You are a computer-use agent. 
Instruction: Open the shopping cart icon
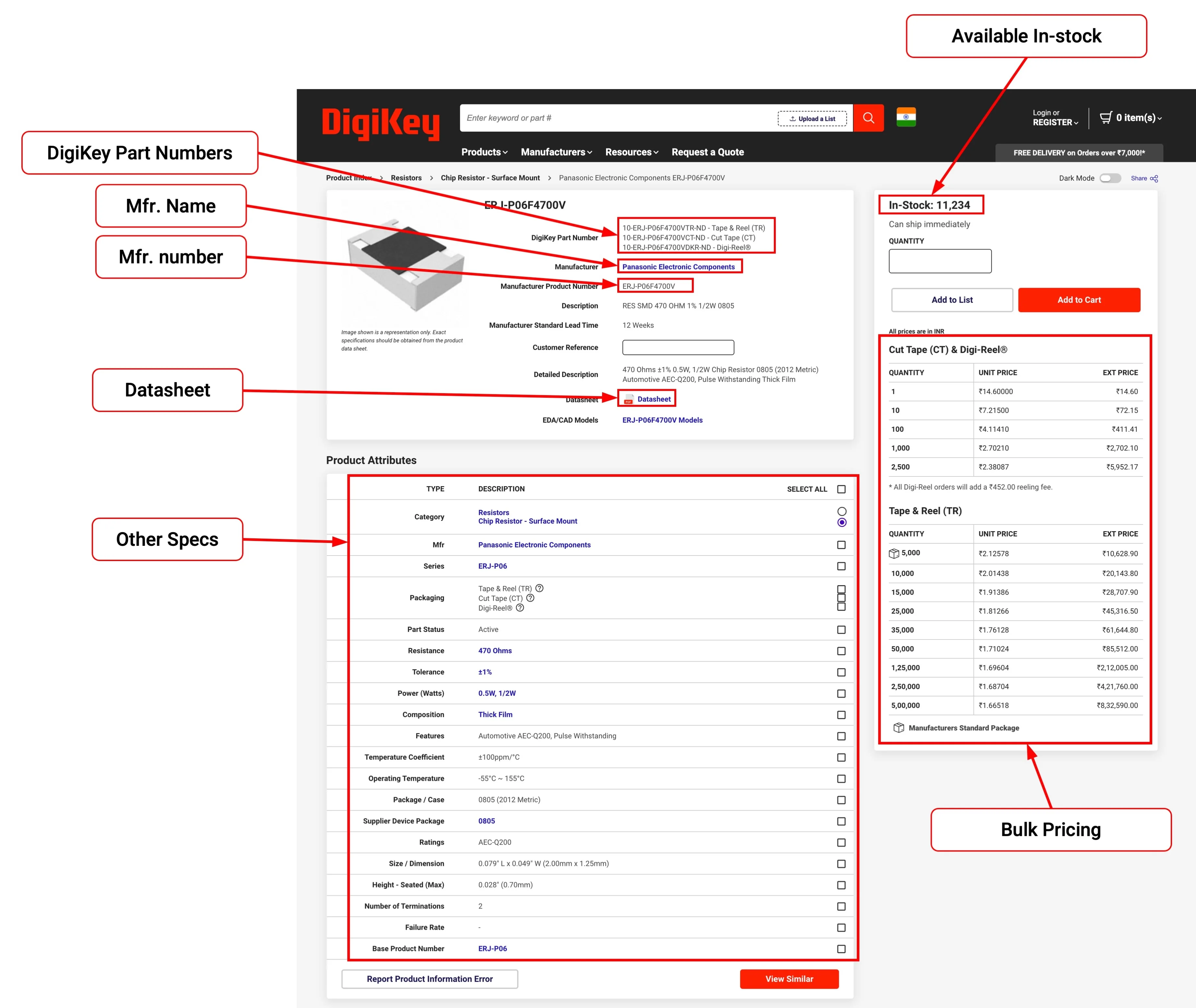click(1106, 117)
